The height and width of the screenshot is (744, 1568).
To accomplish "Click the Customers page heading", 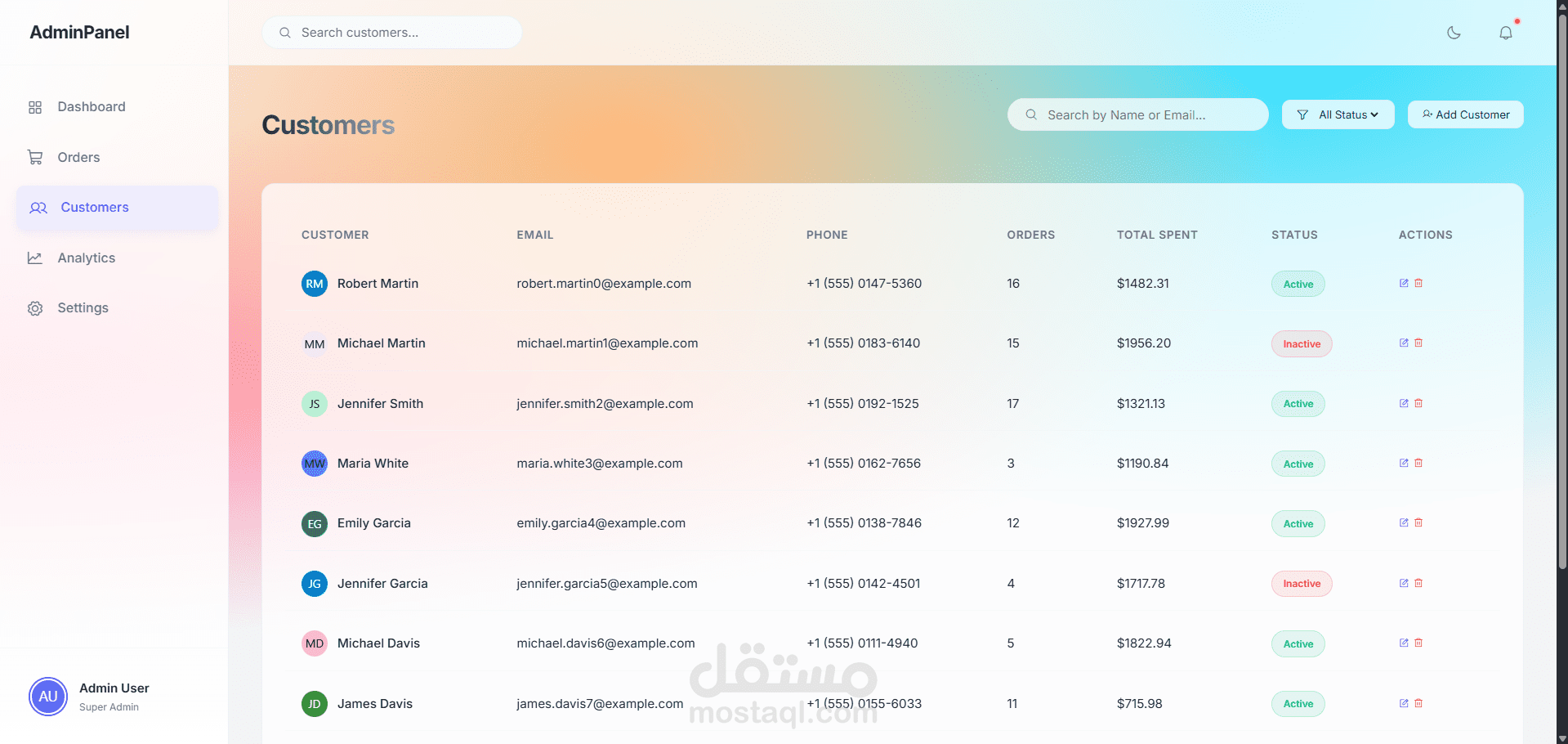I will (x=328, y=125).
